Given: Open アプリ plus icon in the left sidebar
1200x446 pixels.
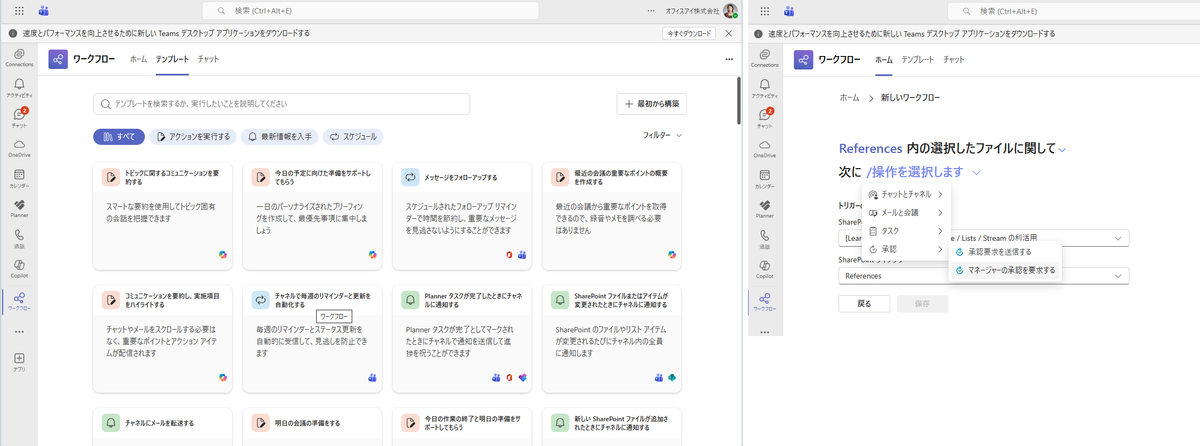Looking at the screenshot, I should coord(19,360).
